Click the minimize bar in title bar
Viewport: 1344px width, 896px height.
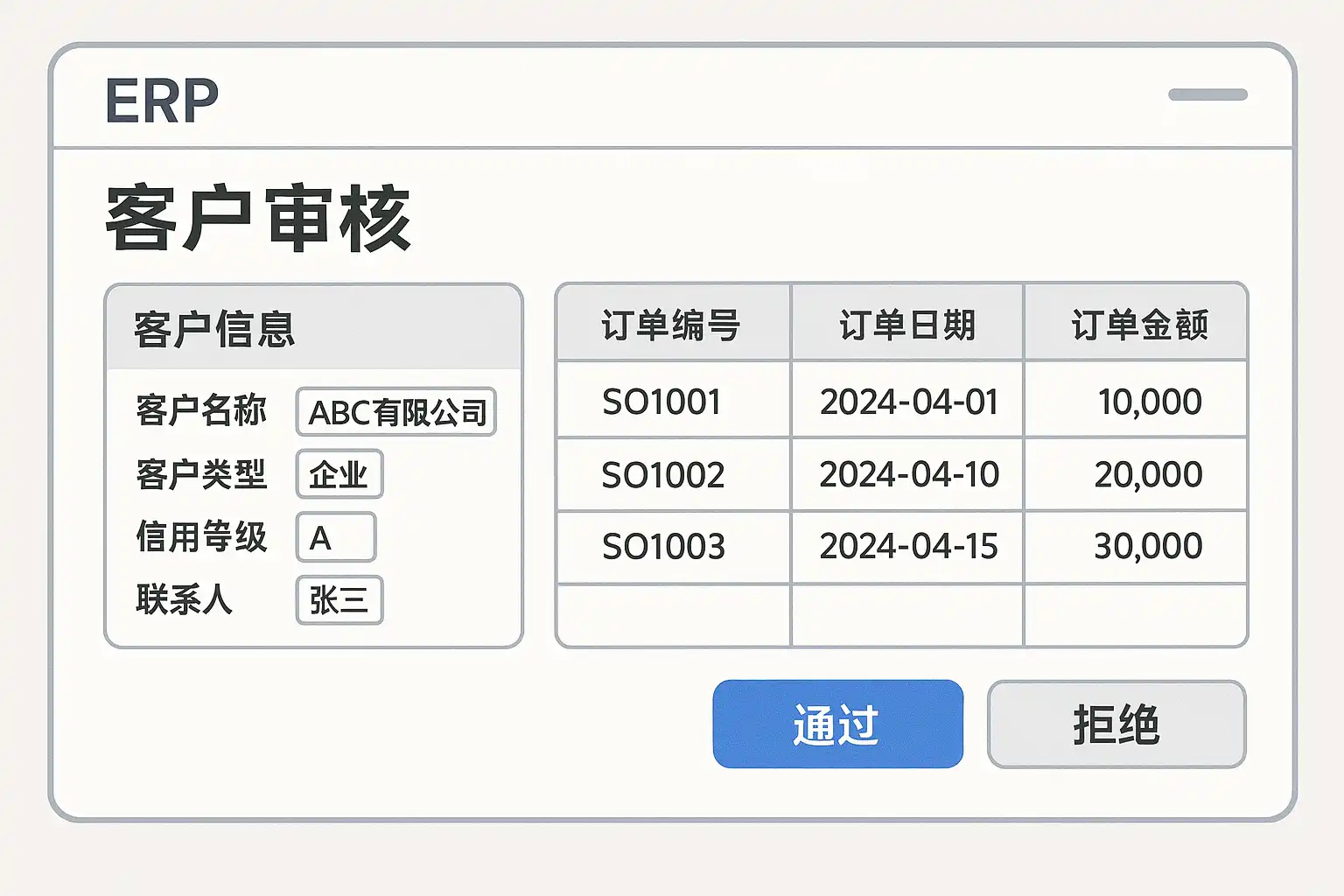1207,94
